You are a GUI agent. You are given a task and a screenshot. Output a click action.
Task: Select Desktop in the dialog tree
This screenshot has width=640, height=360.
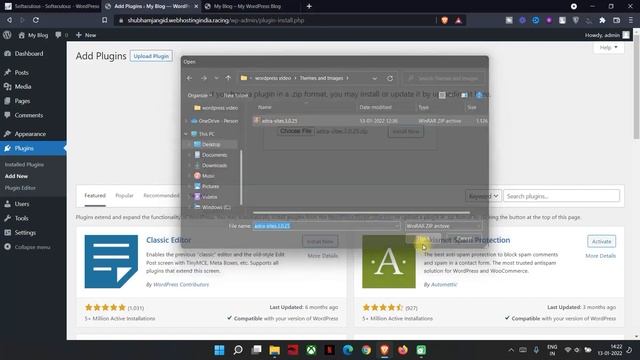(x=211, y=144)
